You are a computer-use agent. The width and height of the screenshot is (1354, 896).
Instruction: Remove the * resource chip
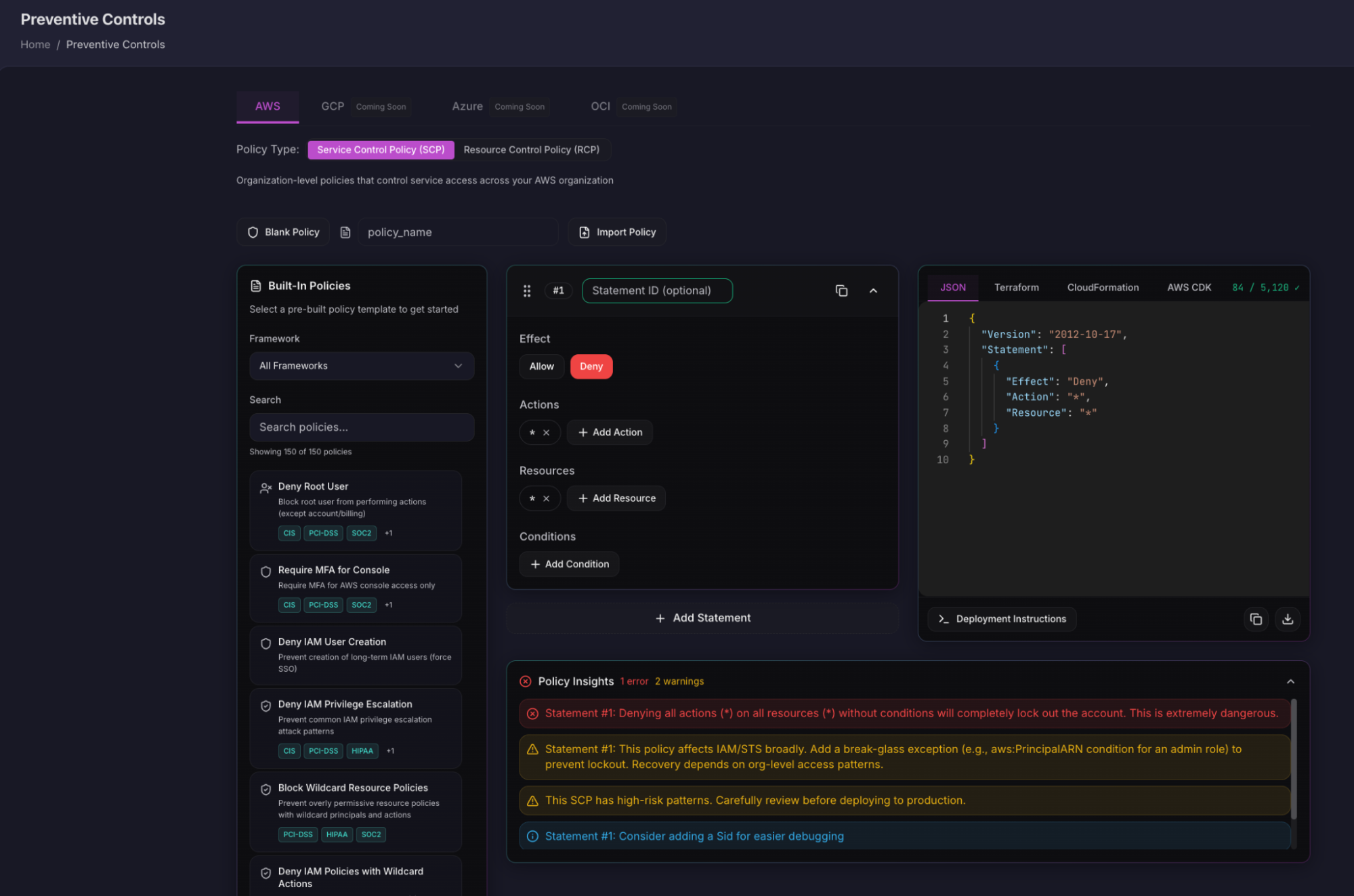546,498
